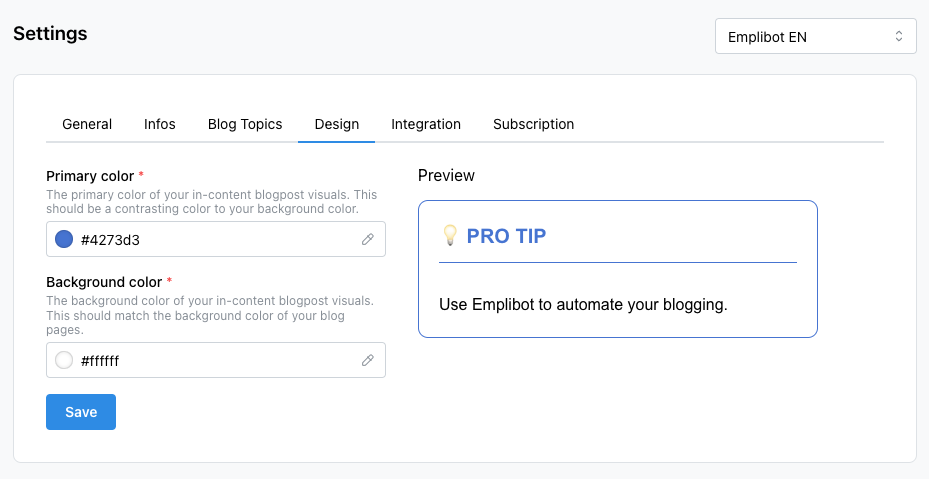This screenshot has height=479, width=929.
Task: Click the preview text about automating blogging
Action: tap(583, 305)
